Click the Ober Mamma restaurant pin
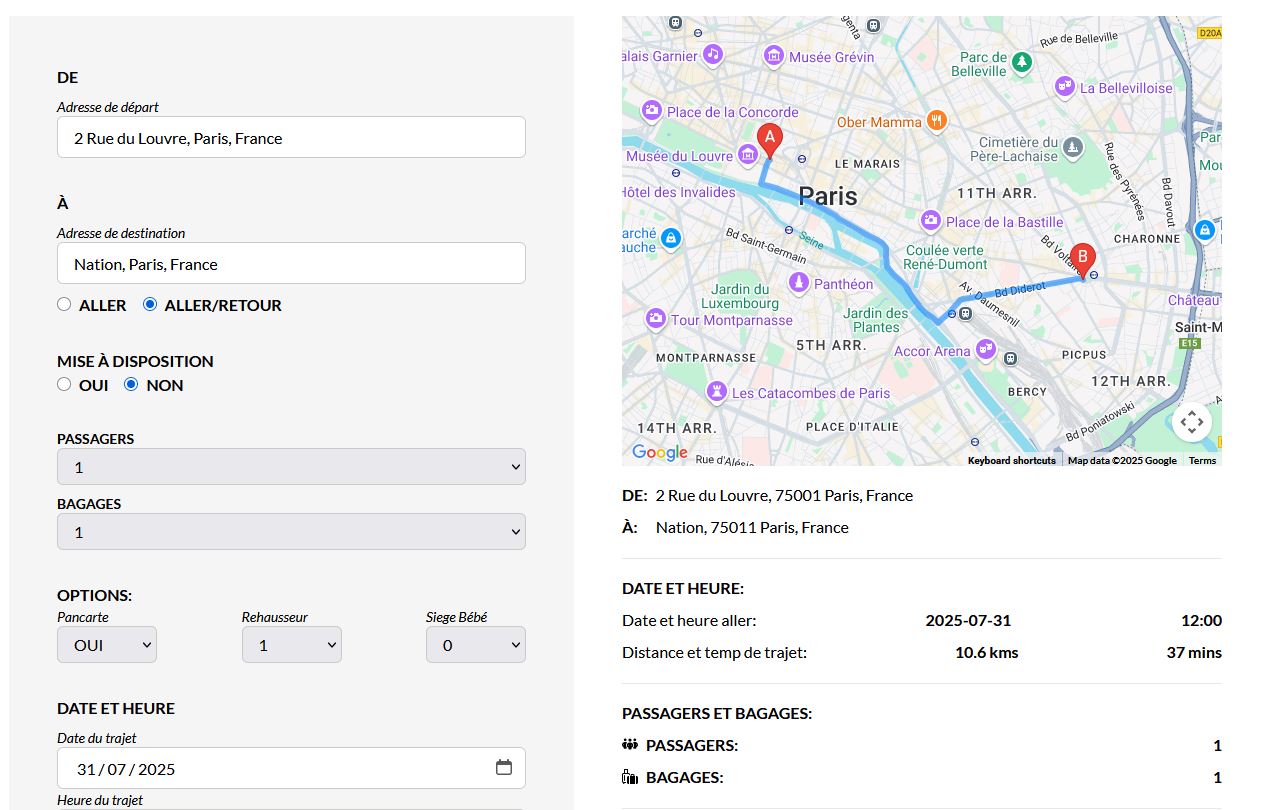 [936, 121]
